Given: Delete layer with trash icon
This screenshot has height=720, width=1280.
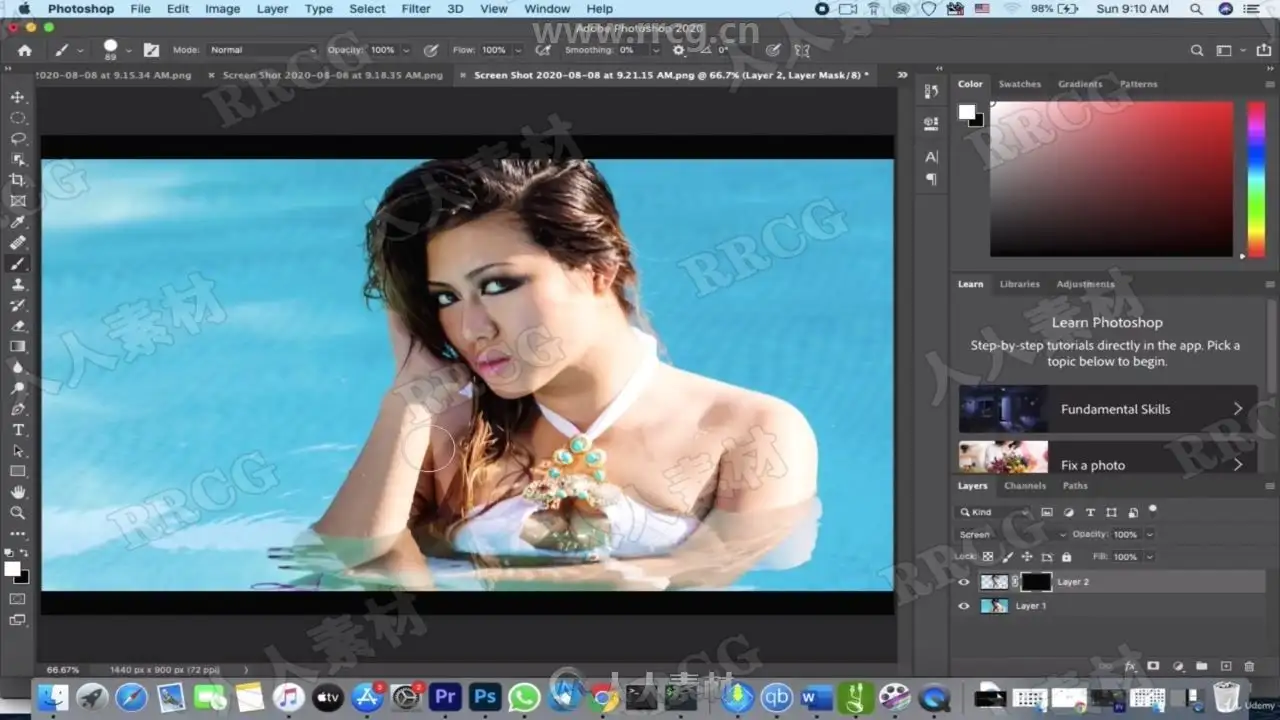Looking at the screenshot, I should [1249, 666].
